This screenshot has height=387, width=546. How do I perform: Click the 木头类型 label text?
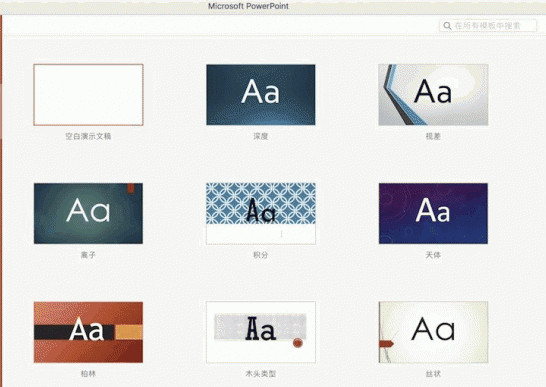click(x=261, y=374)
